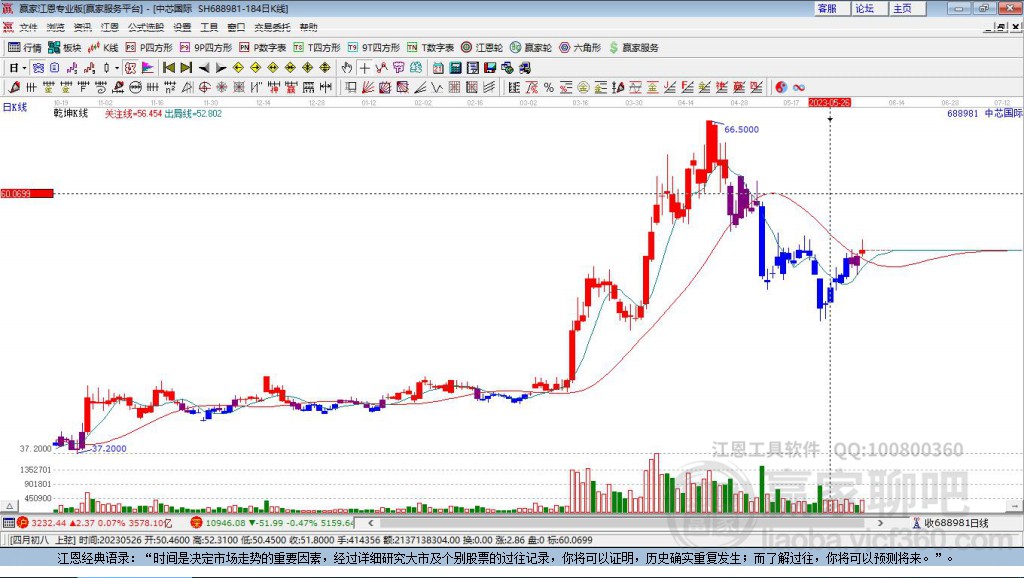This screenshot has width=1024, height=578.
Task: Select the 日K线 period label
Action: pyautogui.click(x=15, y=108)
